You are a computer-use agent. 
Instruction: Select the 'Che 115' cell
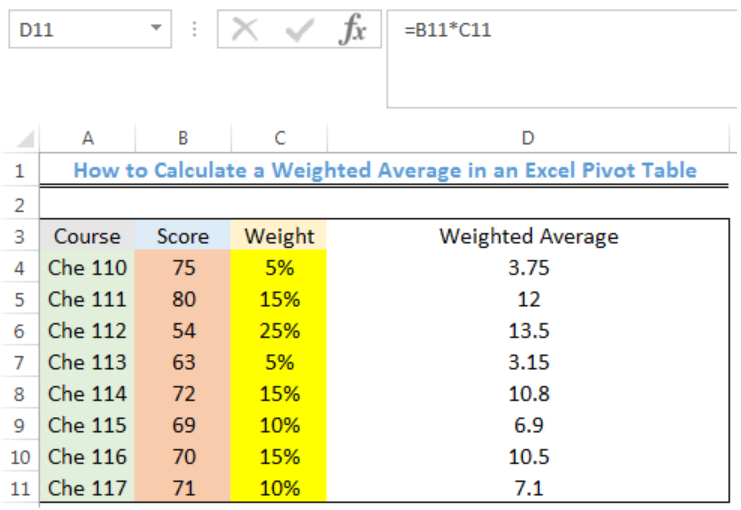pos(87,425)
